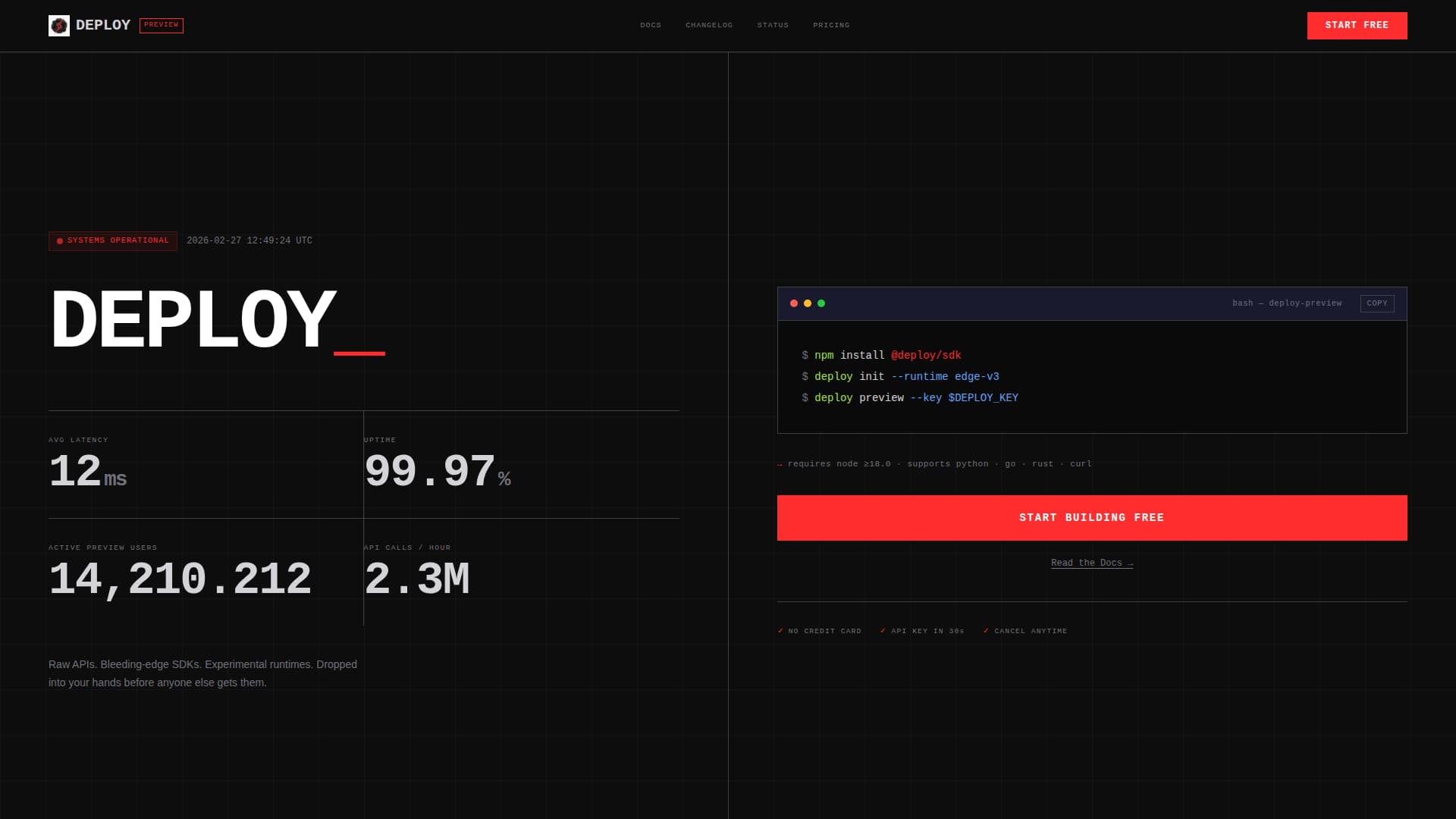This screenshot has height=819, width=1456.
Task: Click the AVG LATENCY label
Action: [78, 440]
